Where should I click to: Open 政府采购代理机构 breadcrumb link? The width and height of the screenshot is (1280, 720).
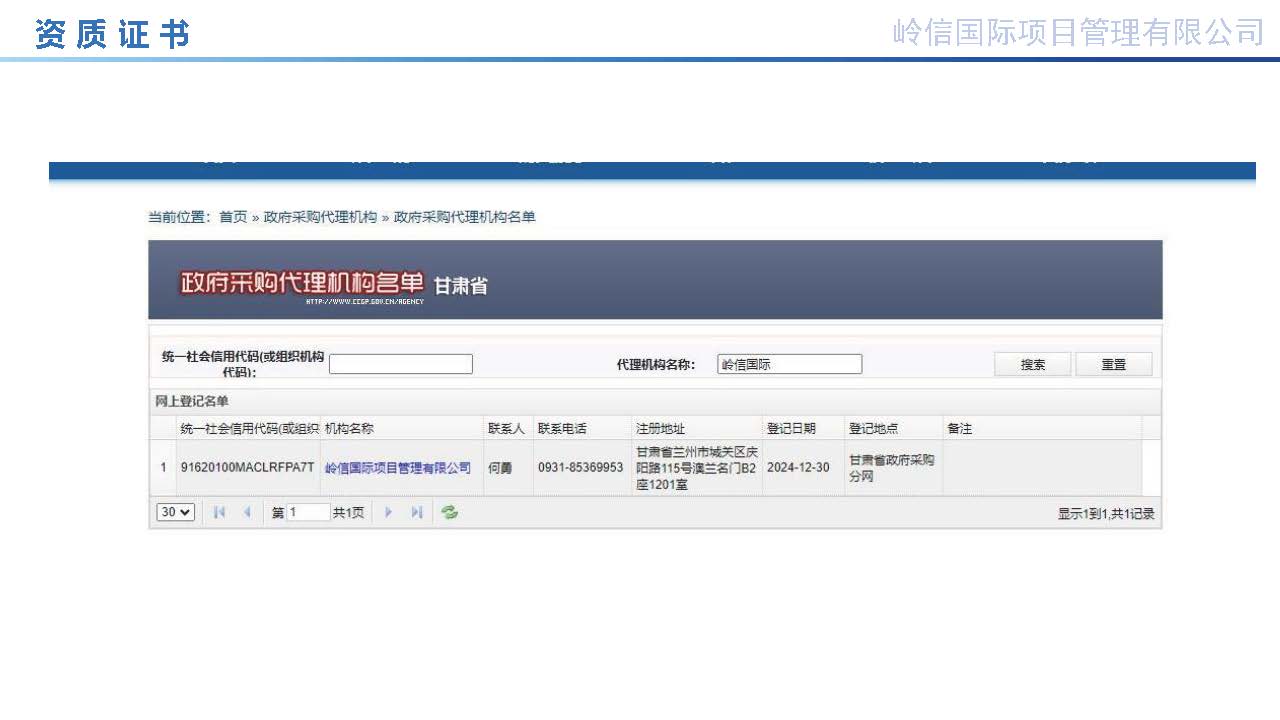click(320, 217)
